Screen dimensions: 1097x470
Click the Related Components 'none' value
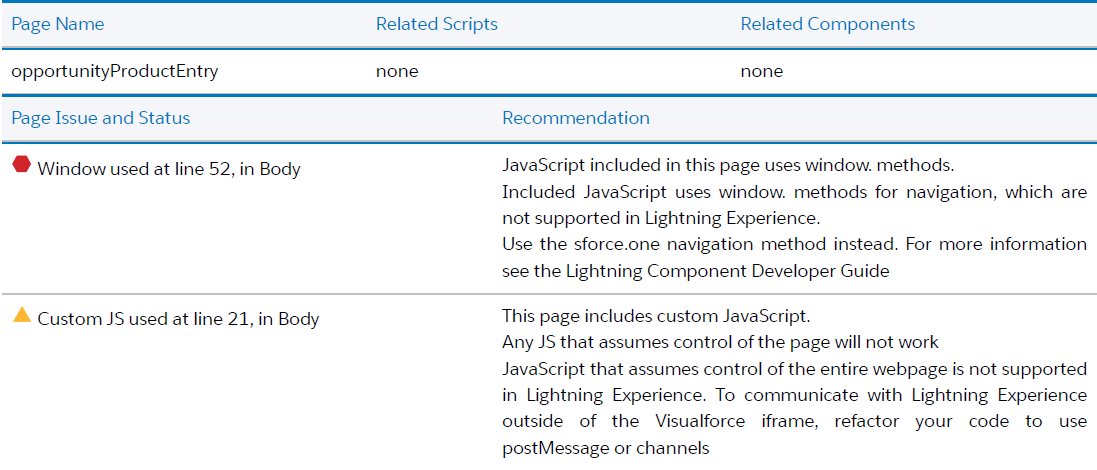click(761, 71)
